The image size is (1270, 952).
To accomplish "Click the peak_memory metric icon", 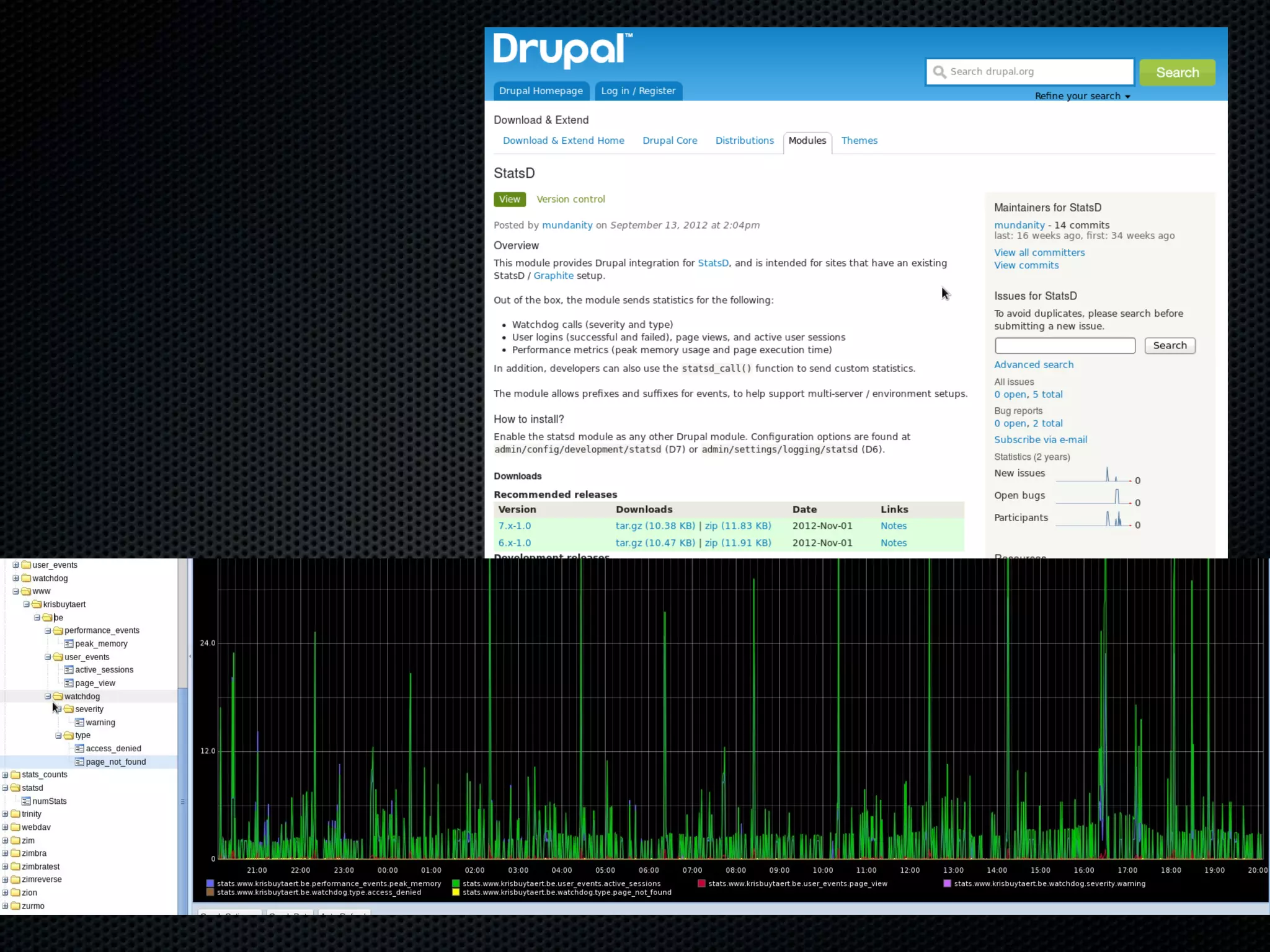I will [x=69, y=643].
